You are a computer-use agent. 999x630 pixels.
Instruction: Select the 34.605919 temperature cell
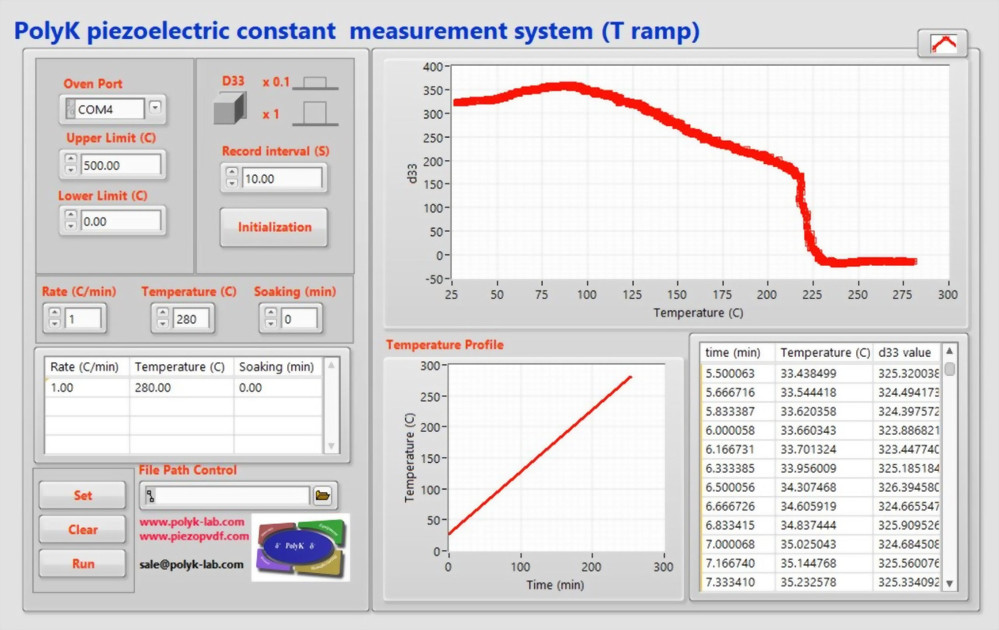pyautogui.click(x=824, y=506)
